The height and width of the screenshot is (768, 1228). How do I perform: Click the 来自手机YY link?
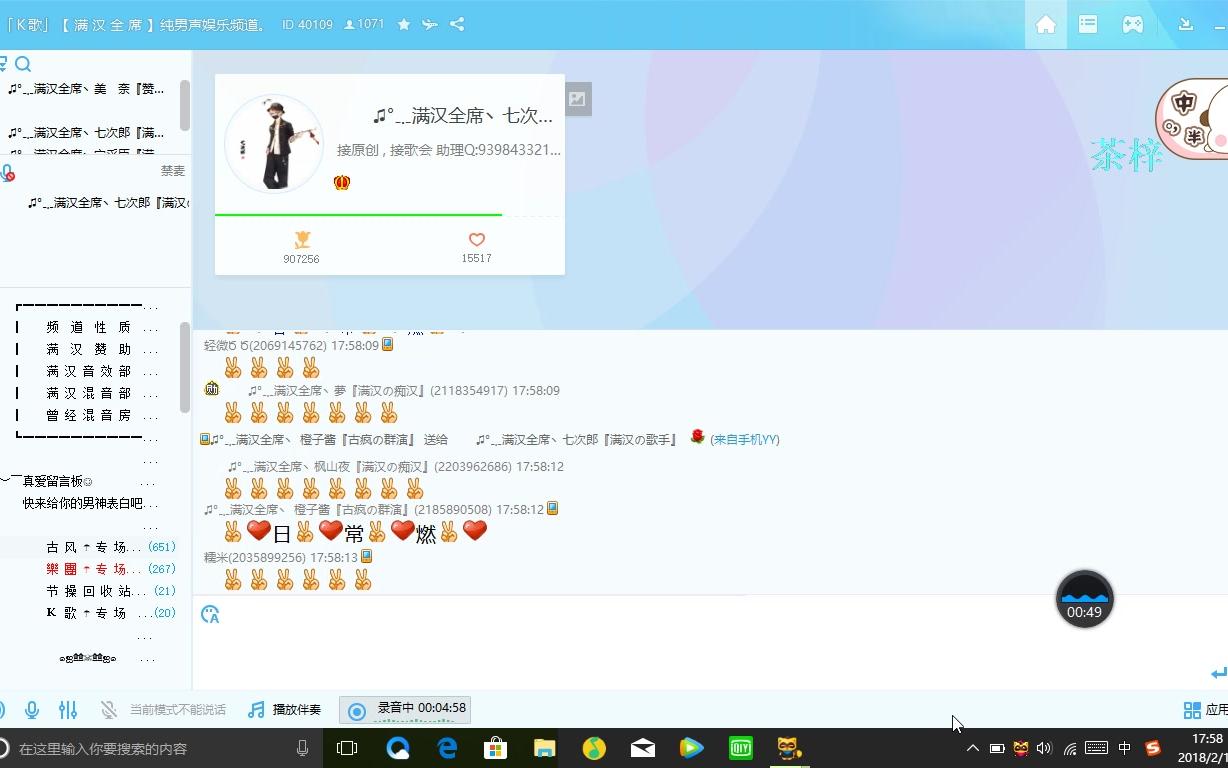[x=744, y=440]
